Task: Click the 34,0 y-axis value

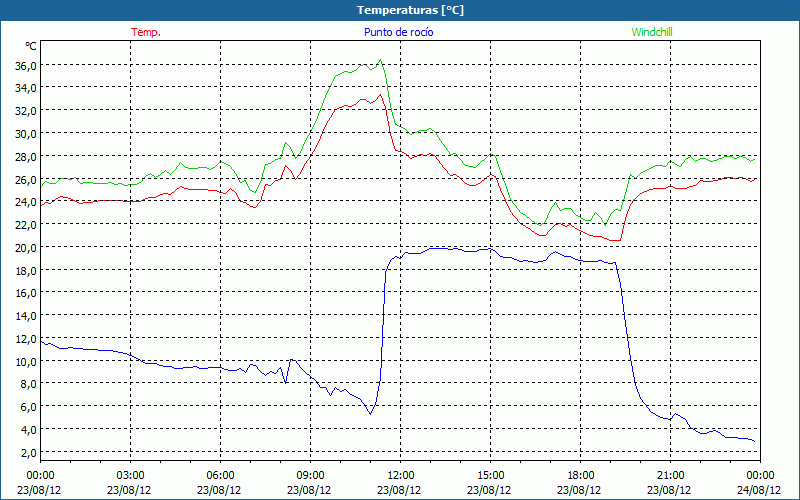Action: [x=27, y=88]
